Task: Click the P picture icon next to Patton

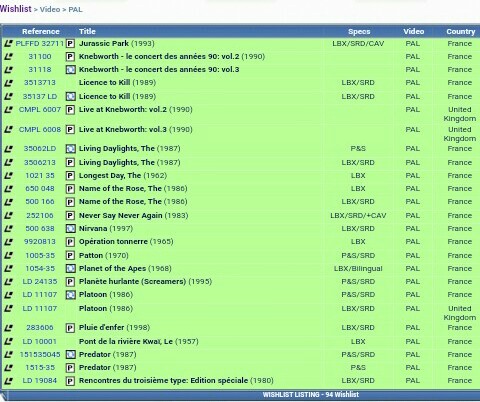Action: 70,256
